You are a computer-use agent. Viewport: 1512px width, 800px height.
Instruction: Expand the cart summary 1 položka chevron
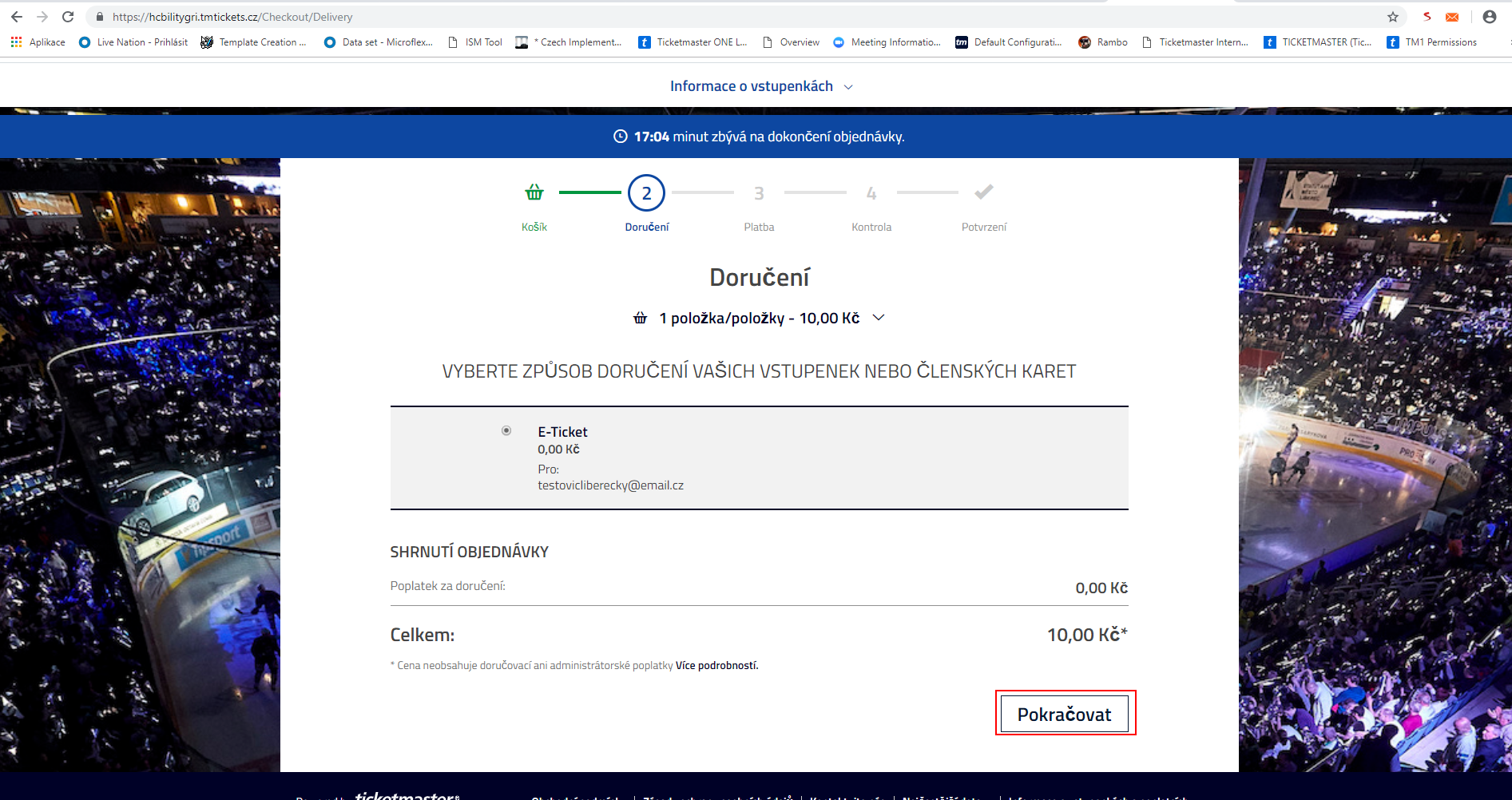[x=879, y=318]
